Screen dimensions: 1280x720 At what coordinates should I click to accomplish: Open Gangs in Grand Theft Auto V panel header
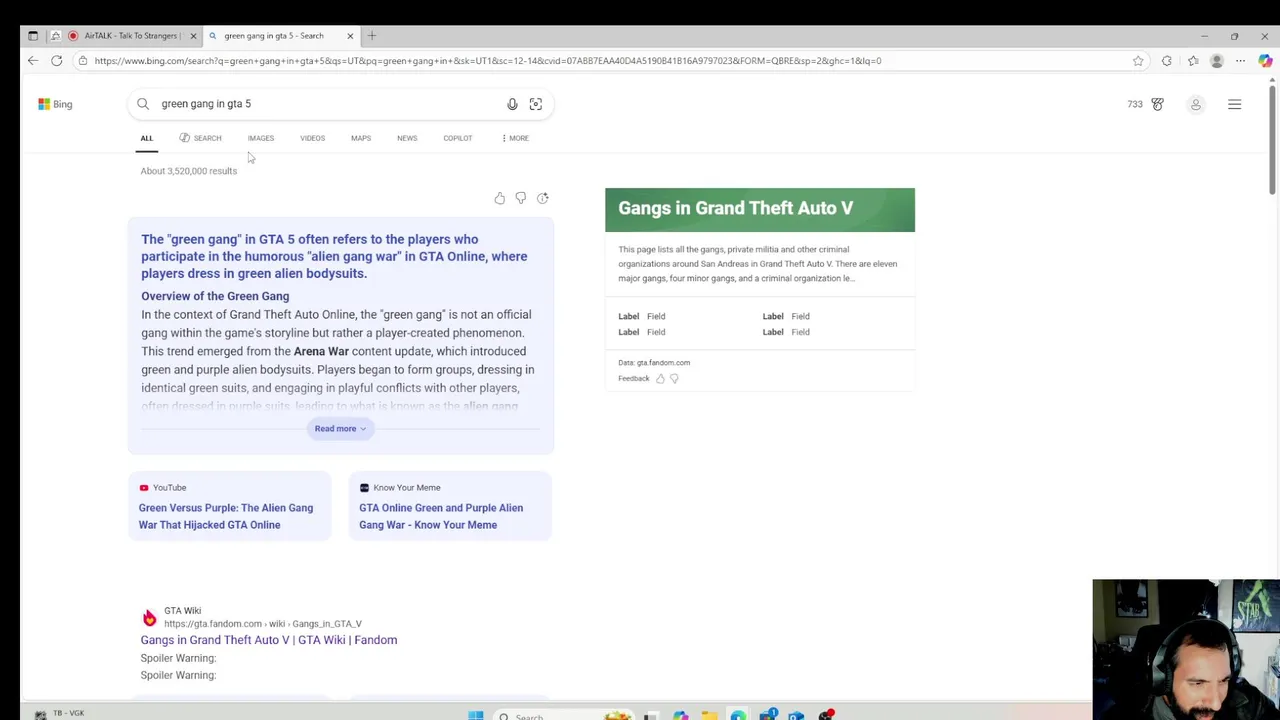760,210
